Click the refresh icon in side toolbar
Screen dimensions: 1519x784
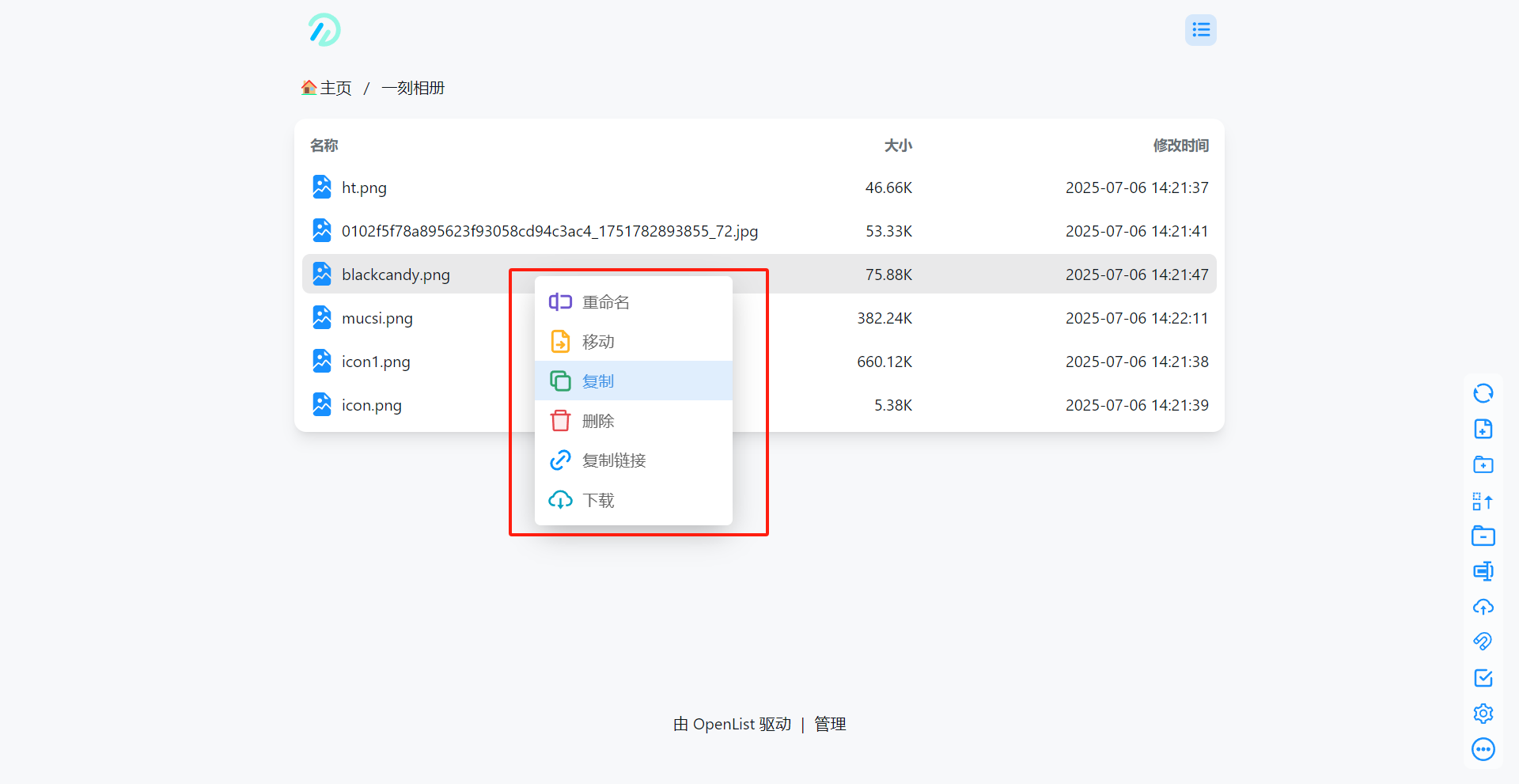pyautogui.click(x=1483, y=393)
